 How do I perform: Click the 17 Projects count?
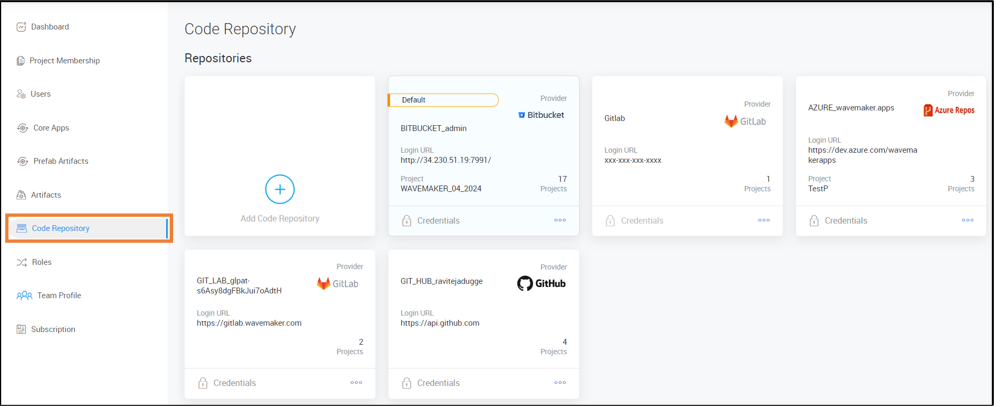click(555, 184)
